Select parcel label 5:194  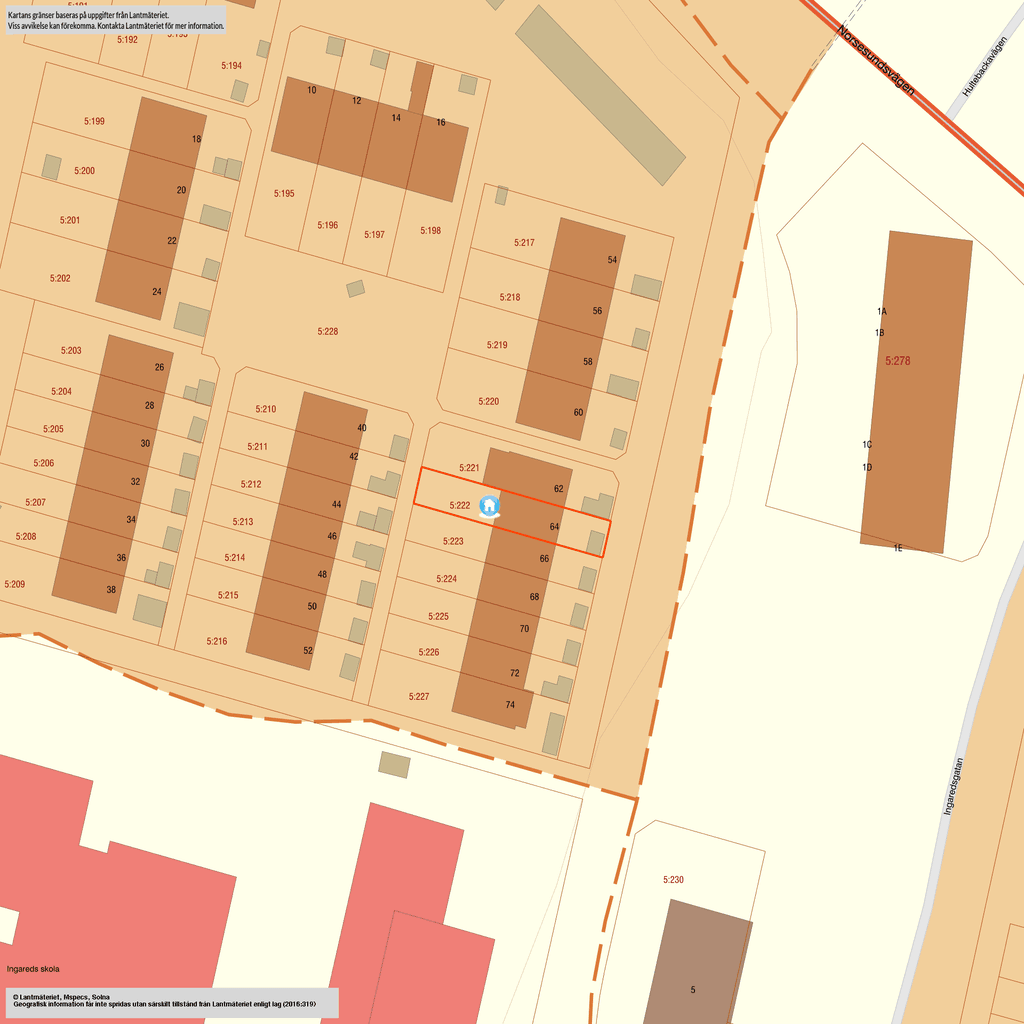[x=231, y=65]
